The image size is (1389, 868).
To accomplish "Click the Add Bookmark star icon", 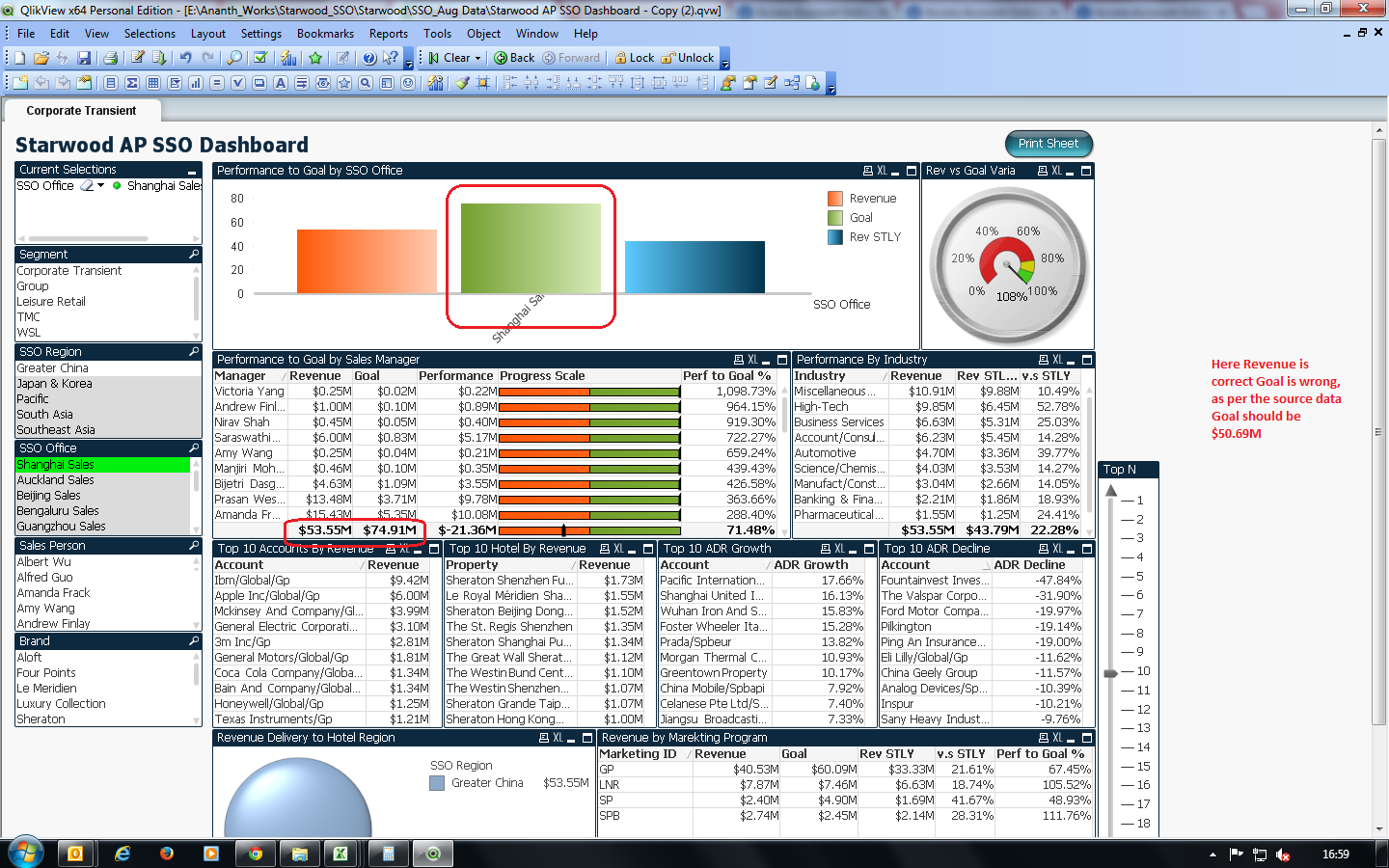I will pyautogui.click(x=315, y=58).
